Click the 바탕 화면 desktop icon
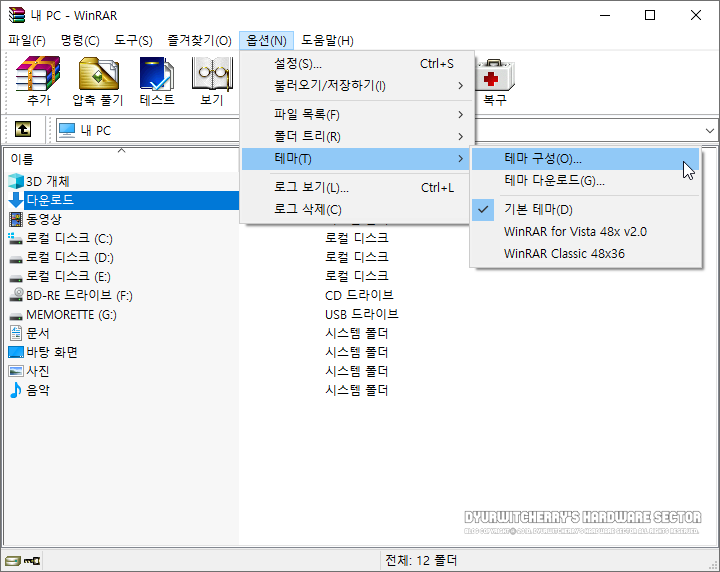Screen dimensions: 720x572 pyautogui.click(x=16, y=352)
